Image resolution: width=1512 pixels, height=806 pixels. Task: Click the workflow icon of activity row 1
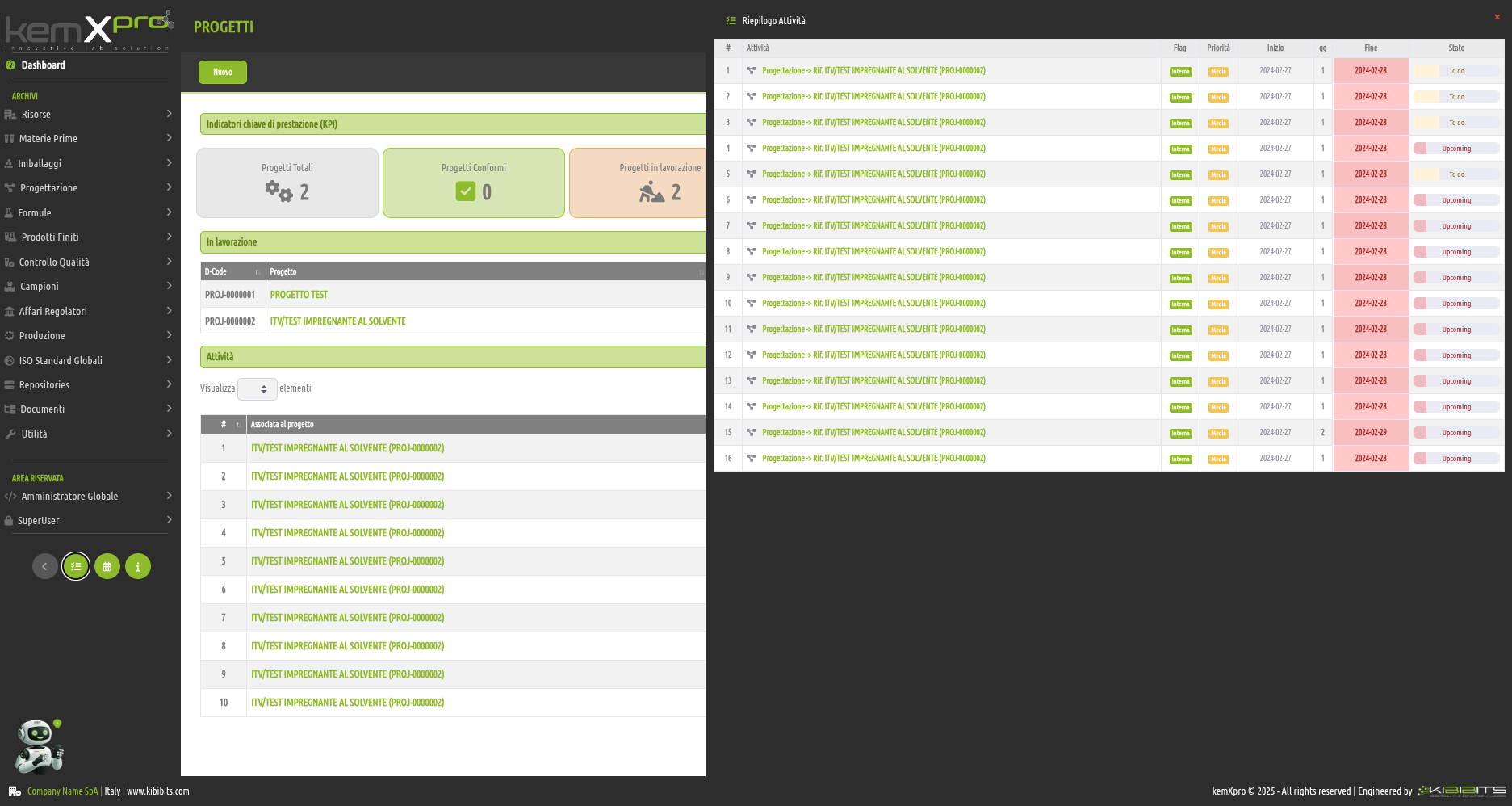click(752, 71)
